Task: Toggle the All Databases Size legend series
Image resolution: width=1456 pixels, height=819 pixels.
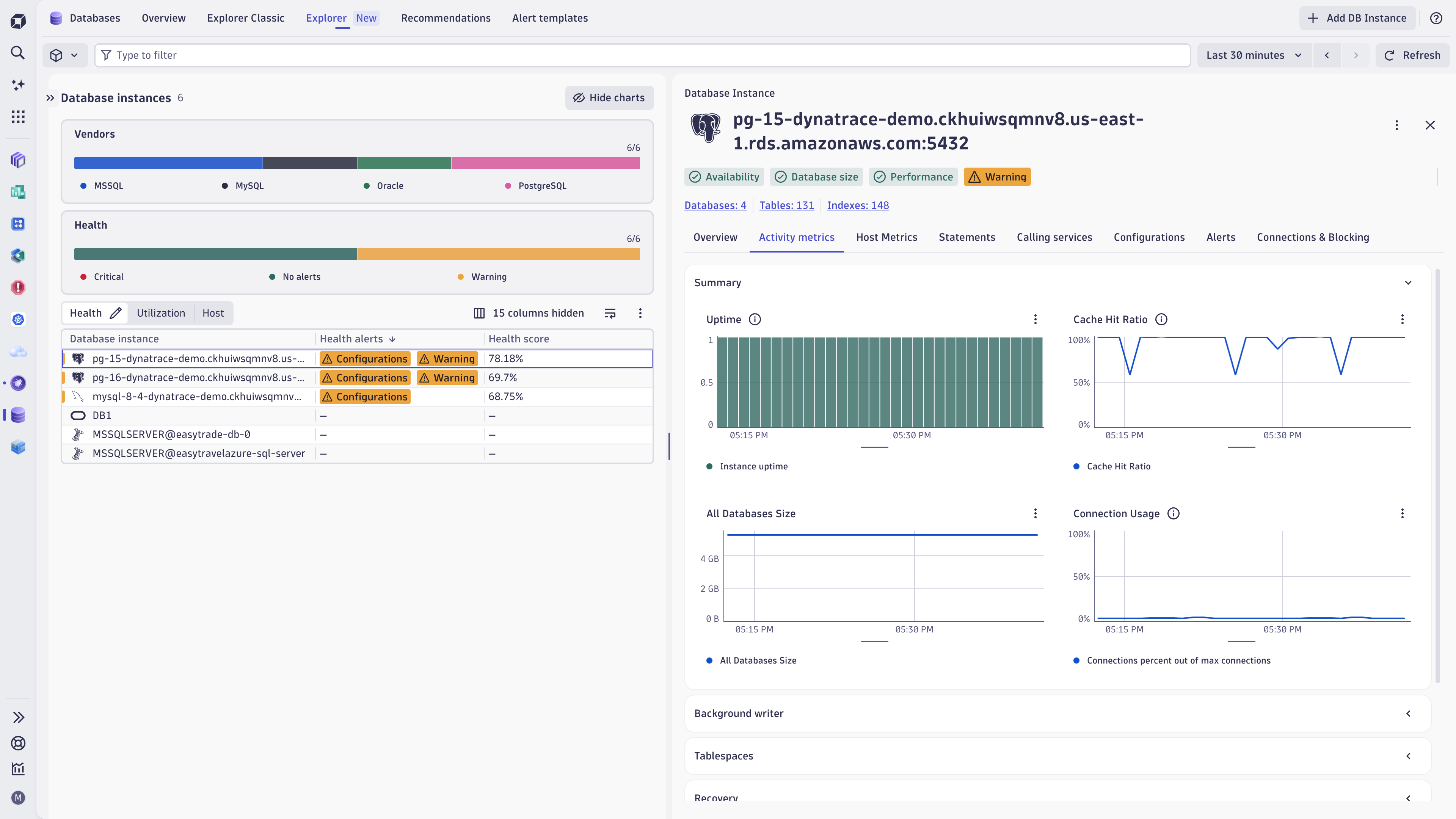Action: (751, 660)
